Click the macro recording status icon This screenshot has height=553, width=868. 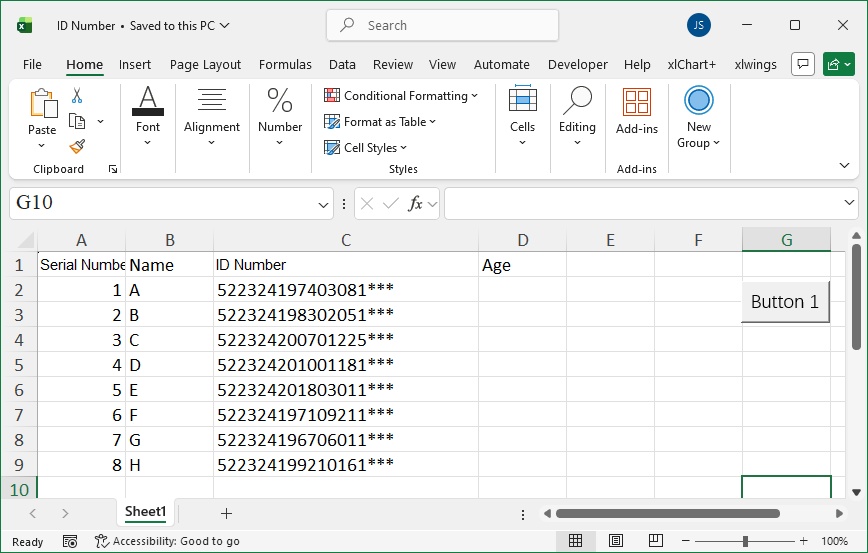click(70, 541)
